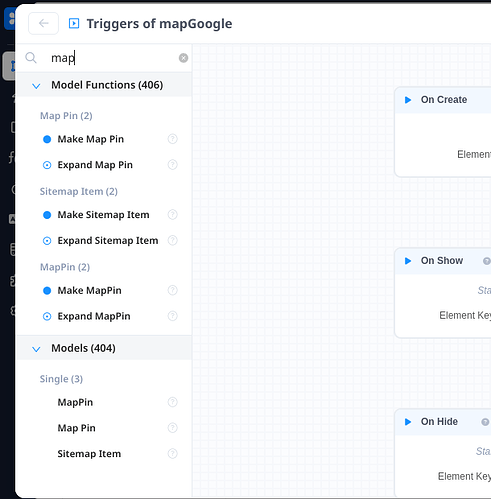
Task: Select Expand Map Pin function
Action: tap(95, 165)
